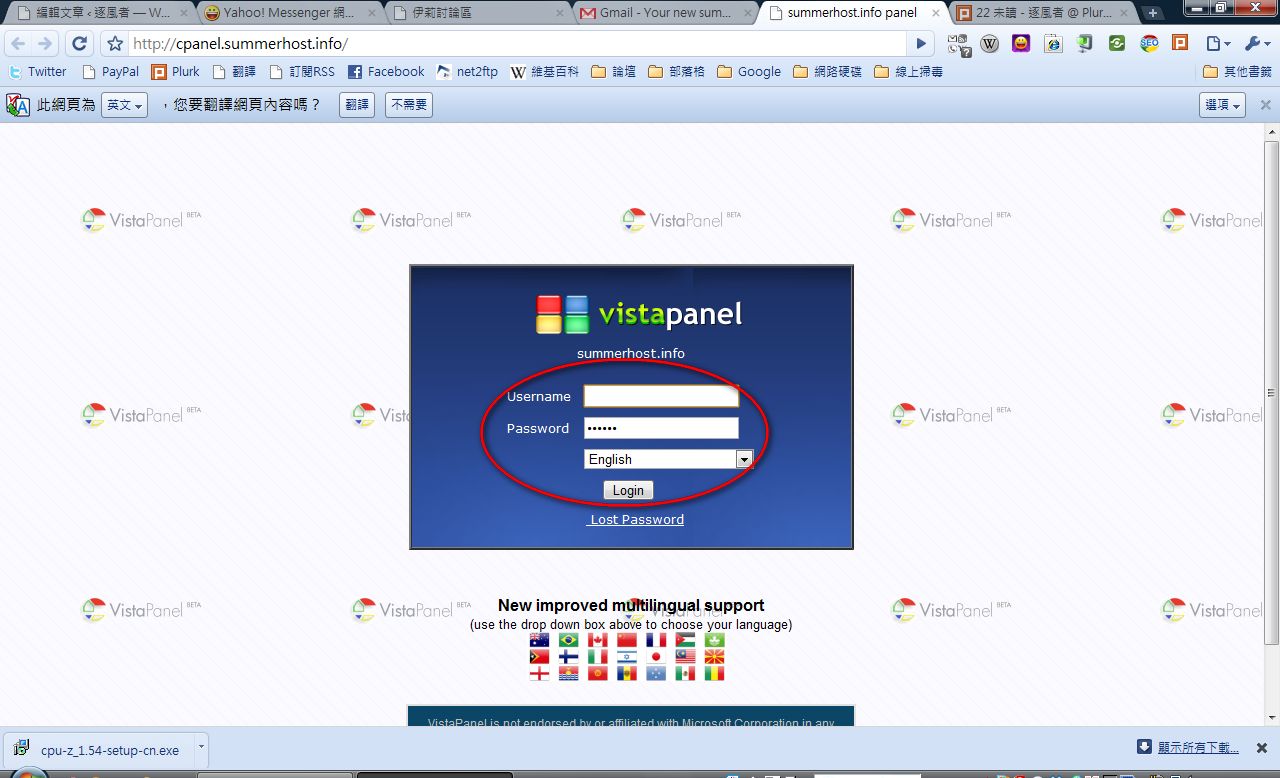This screenshot has height=778, width=1280.
Task: Open the green monitor extension icon
Action: point(1085,44)
